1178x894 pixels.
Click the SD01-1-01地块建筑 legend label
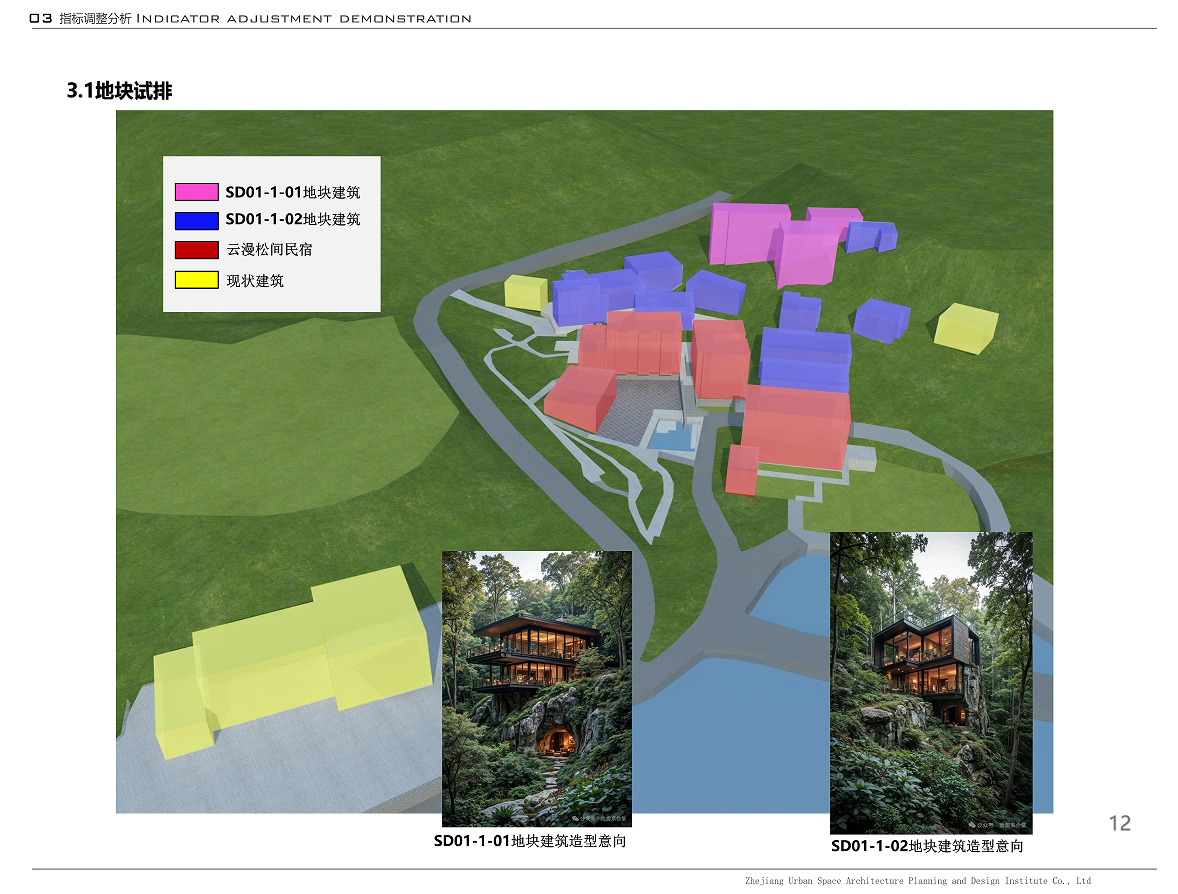pos(292,192)
